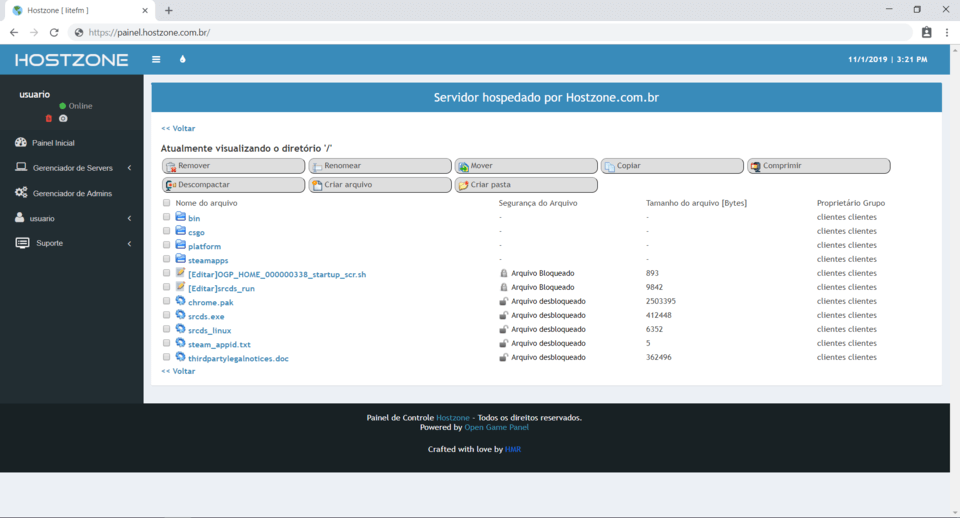Click the csgo folder icon
The image size is (960, 518).
(x=181, y=231)
